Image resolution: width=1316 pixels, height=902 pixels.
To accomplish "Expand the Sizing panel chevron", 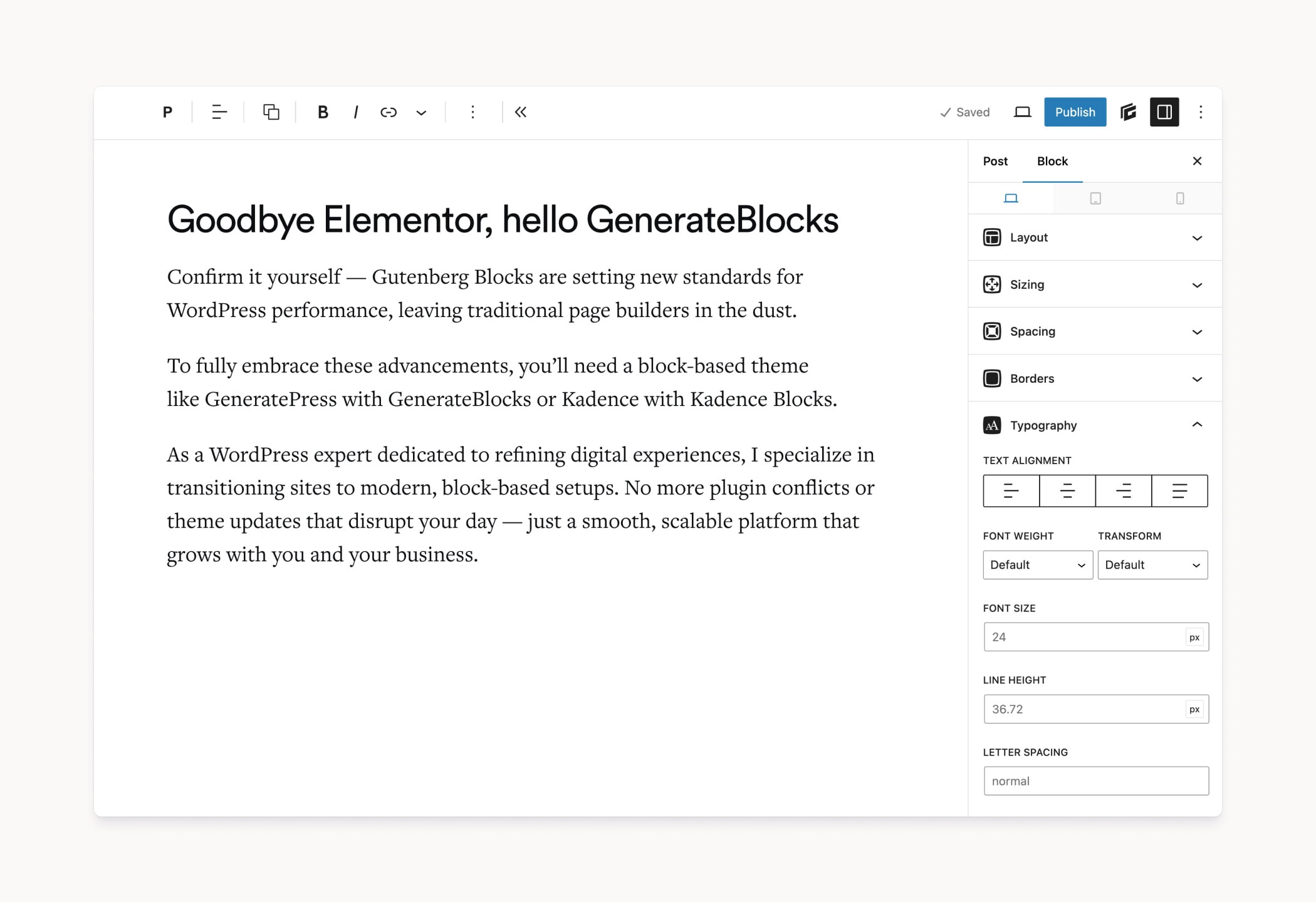I will pos(1197,285).
